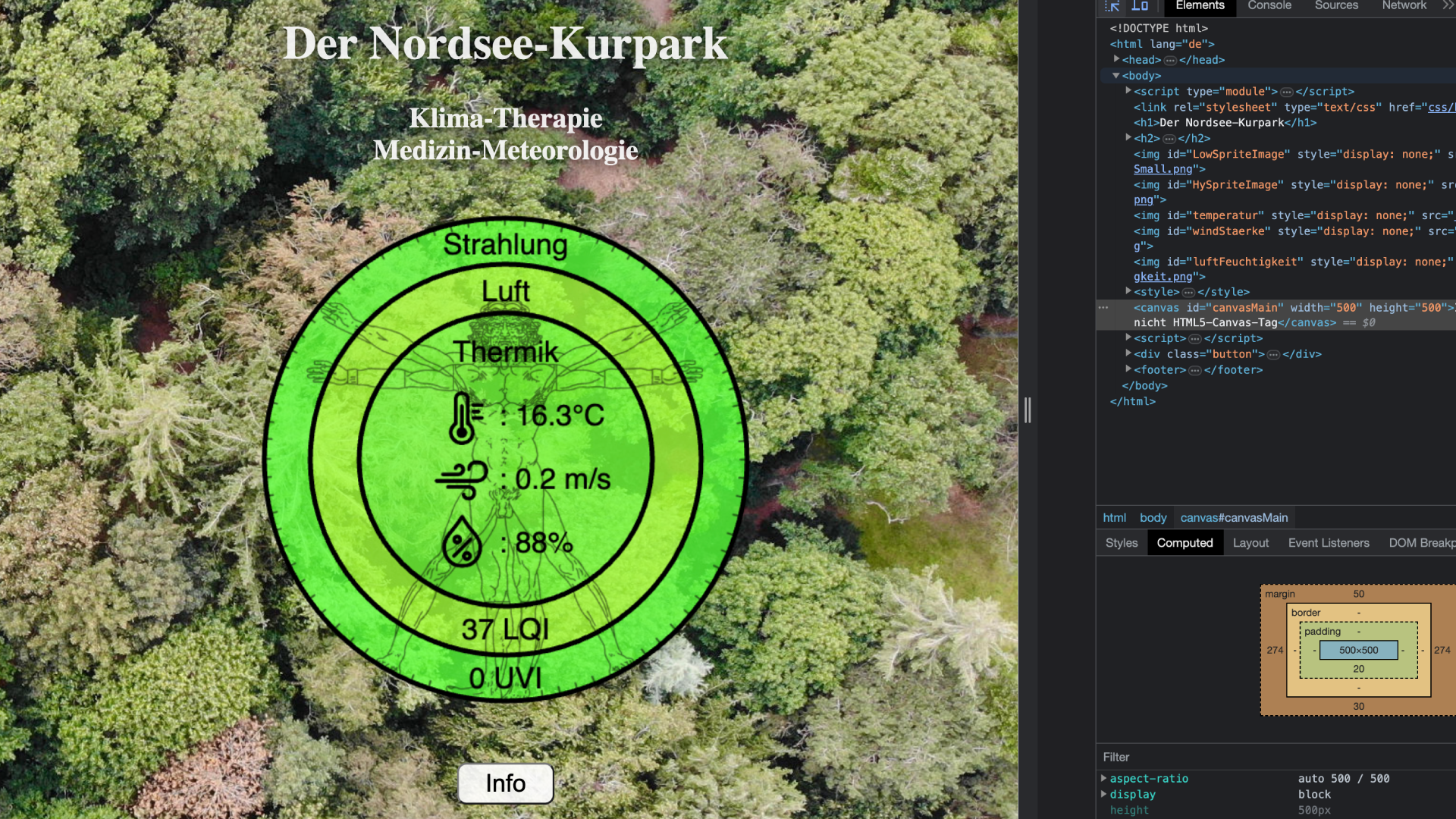Open the Small.png source link
The width and height of the screenshot is (1456, 819).
click(1163, 169)
